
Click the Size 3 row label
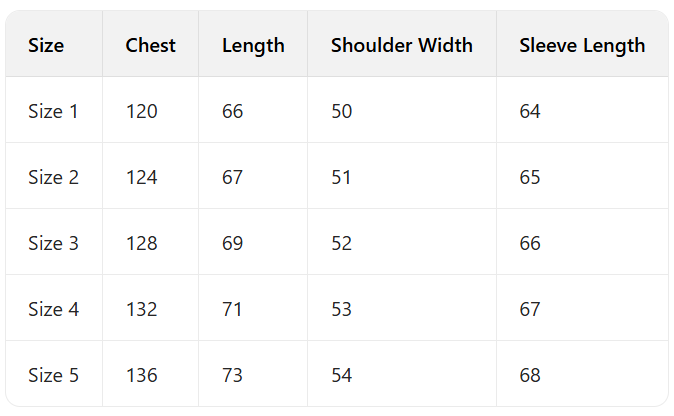pos(53,243)
